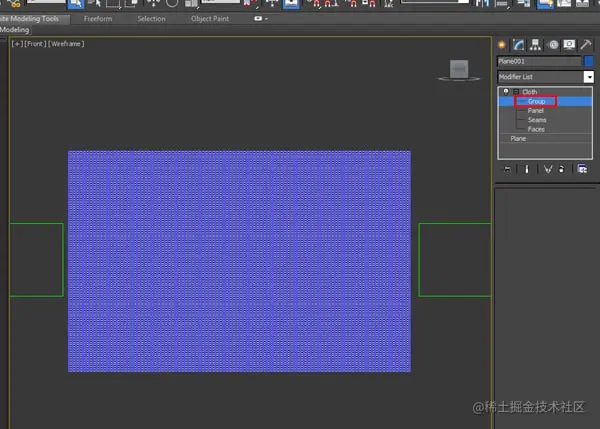Remove modifier from the stack icon
Image resolution: width=600 pixels, height=429 pixels.
pyautogui.click(x=562, y=169)
